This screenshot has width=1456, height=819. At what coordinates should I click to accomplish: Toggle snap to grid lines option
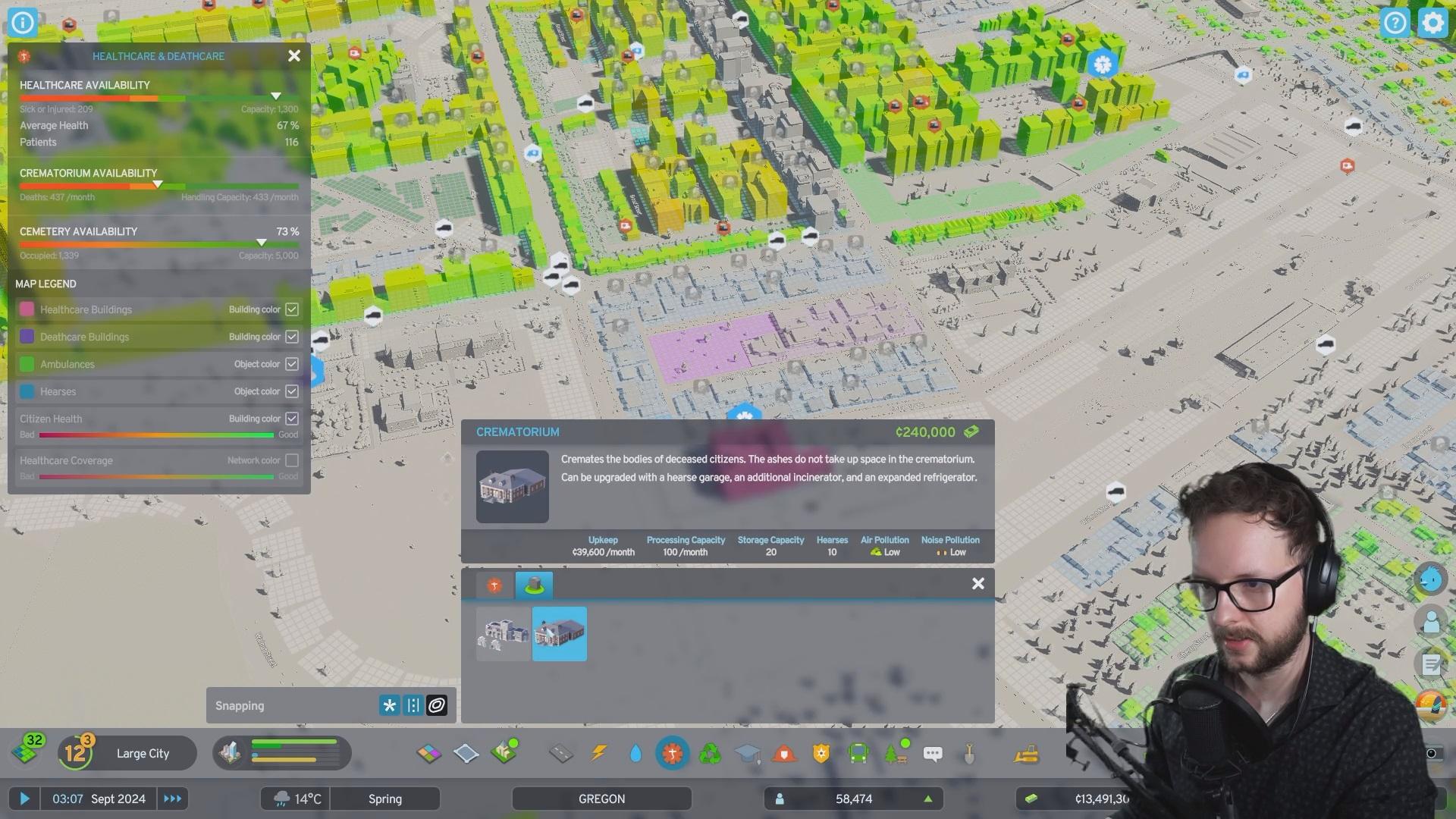pyautogui.click(x=413, y=705)
